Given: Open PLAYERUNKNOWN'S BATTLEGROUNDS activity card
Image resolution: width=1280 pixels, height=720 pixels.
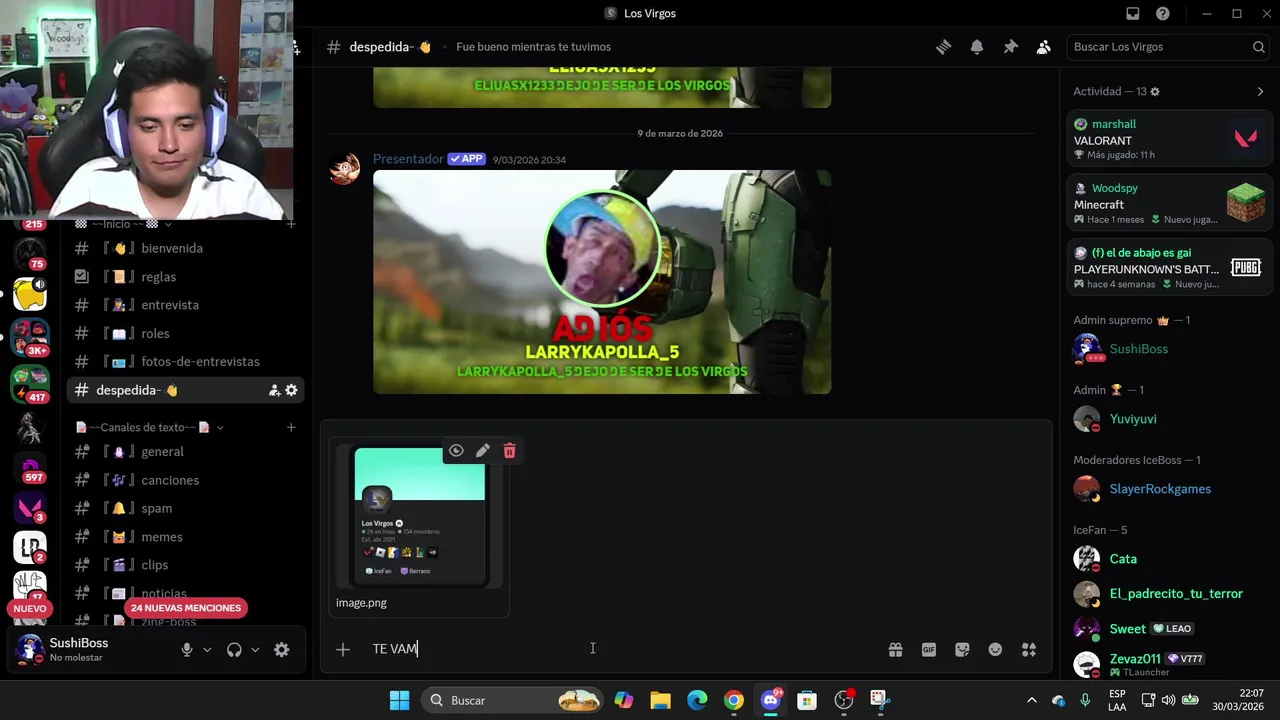Looking at the screenshot, I should tap(1168, 268).
